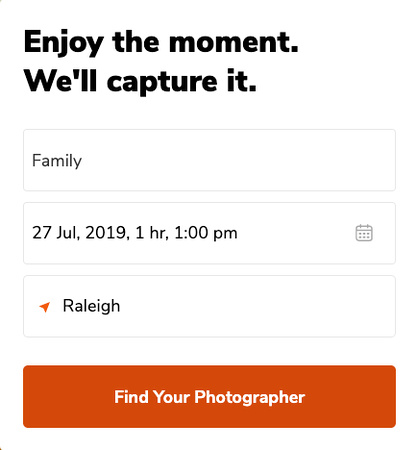This screenshot has width=417, height=450.
Task: Open the calendar icon in date field
Action: click(x=364, y=233)
